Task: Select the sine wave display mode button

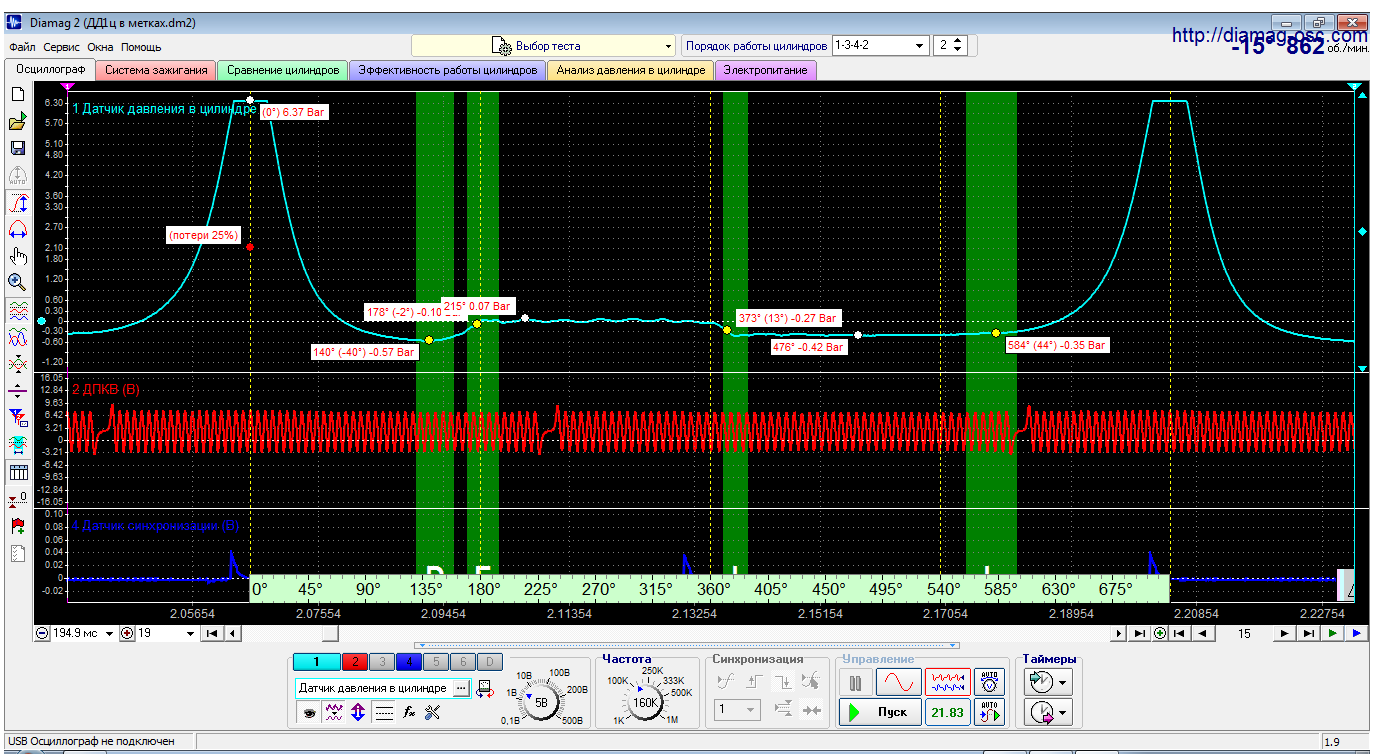Action: click(899, 682)
